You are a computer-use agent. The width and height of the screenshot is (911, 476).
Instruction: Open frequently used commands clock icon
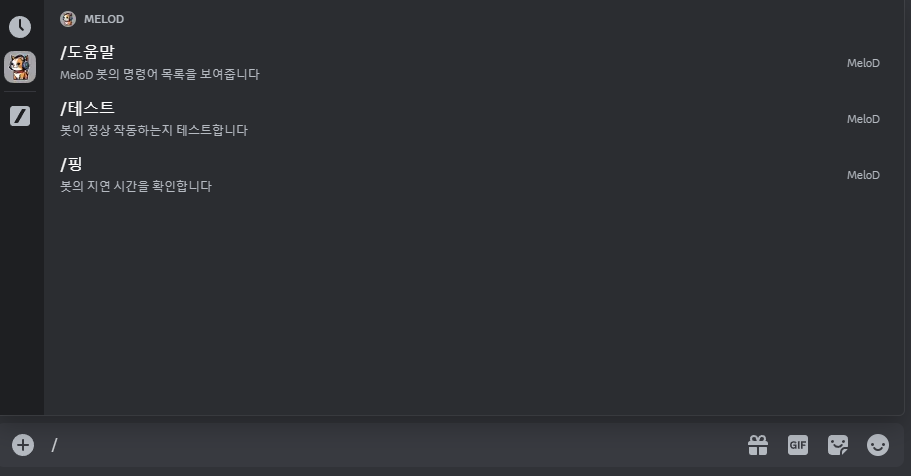pos(20,27)
